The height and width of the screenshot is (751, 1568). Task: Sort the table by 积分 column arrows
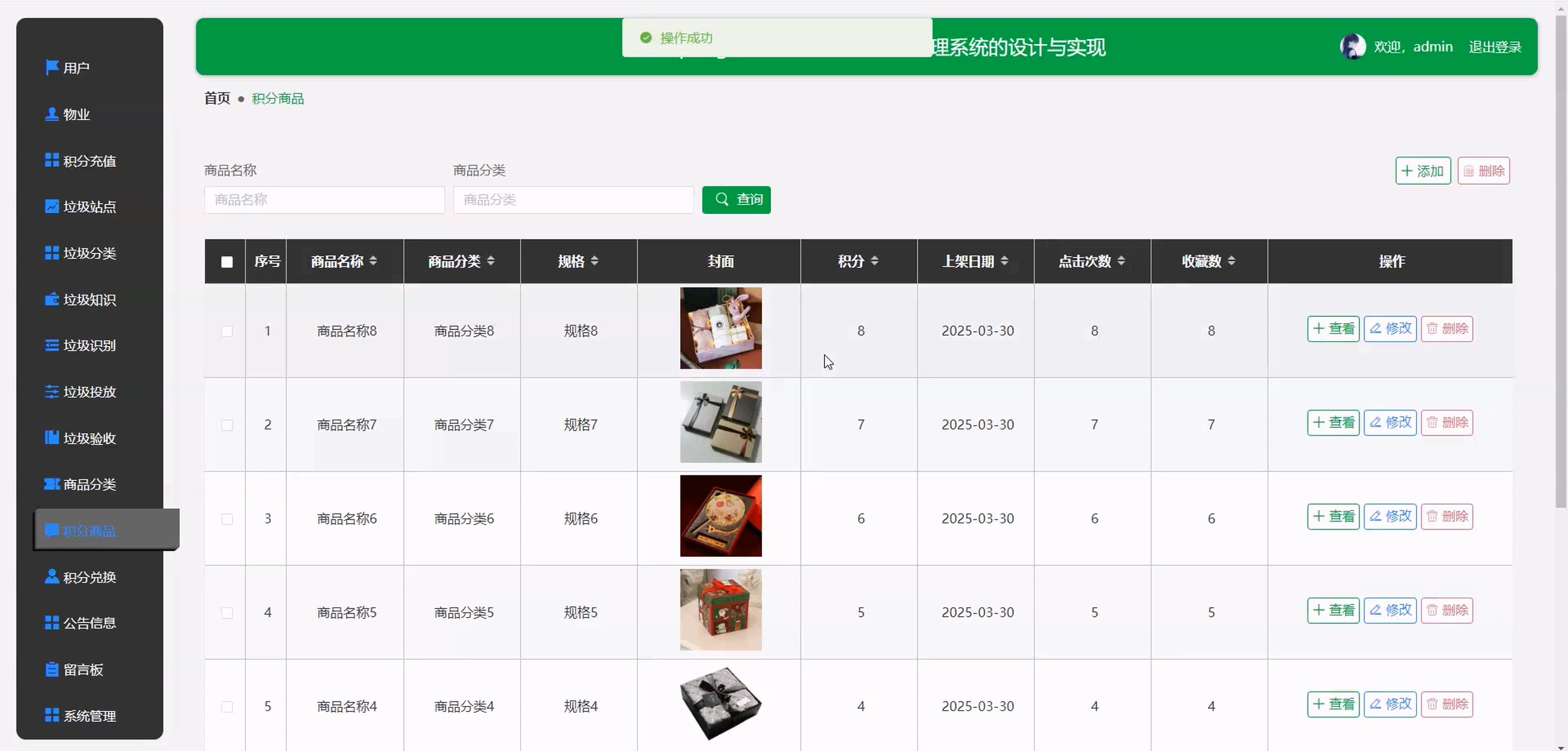coord(874,261)
